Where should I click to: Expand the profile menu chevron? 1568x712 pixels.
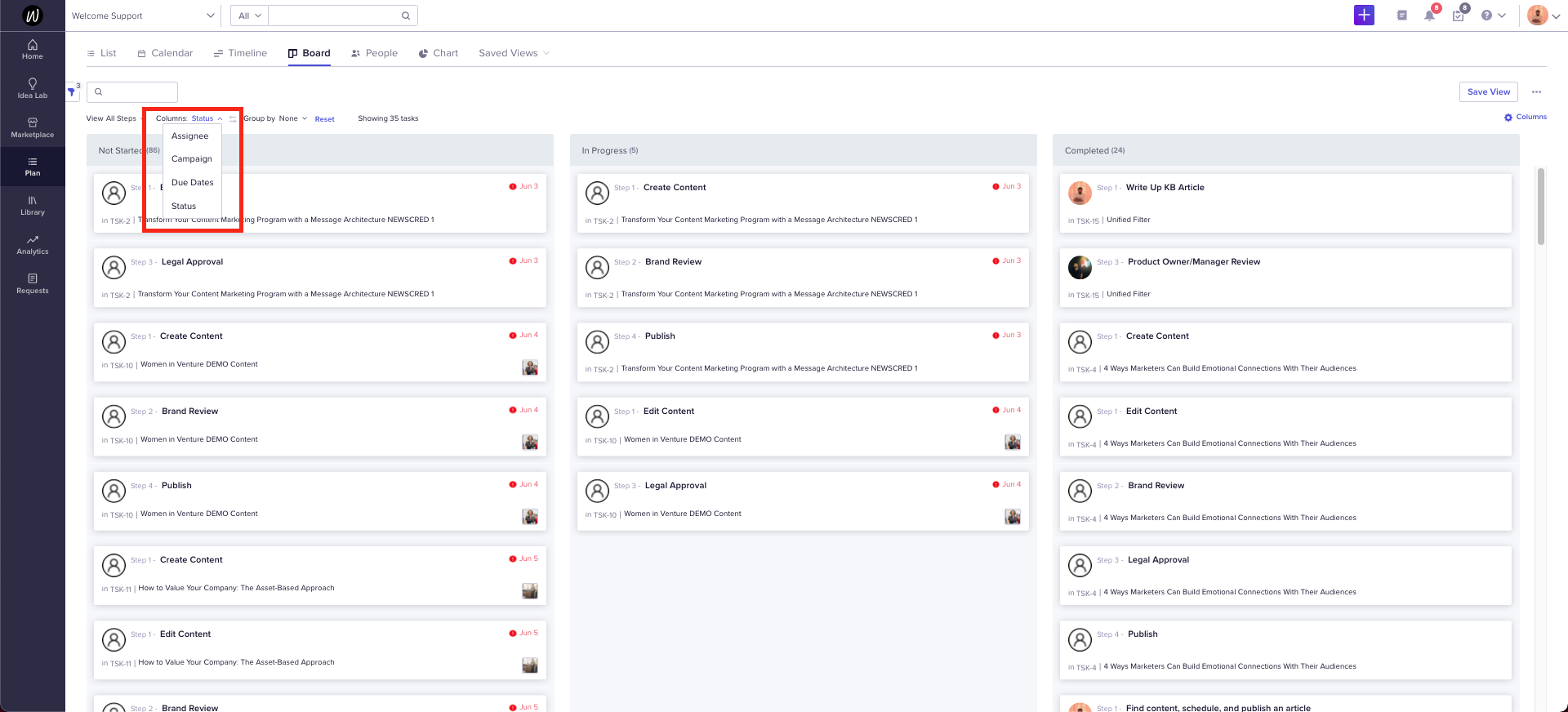[1557, 16]
